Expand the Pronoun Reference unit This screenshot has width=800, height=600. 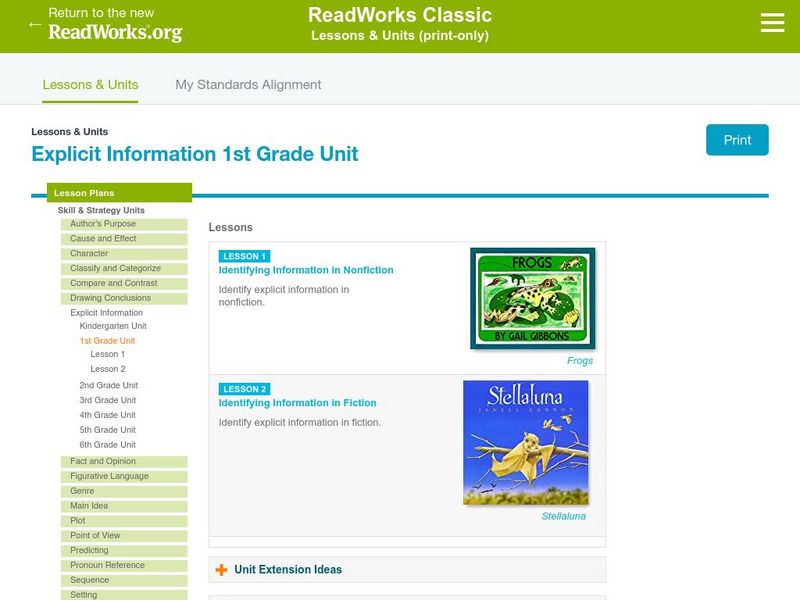(x=124, y=565)
